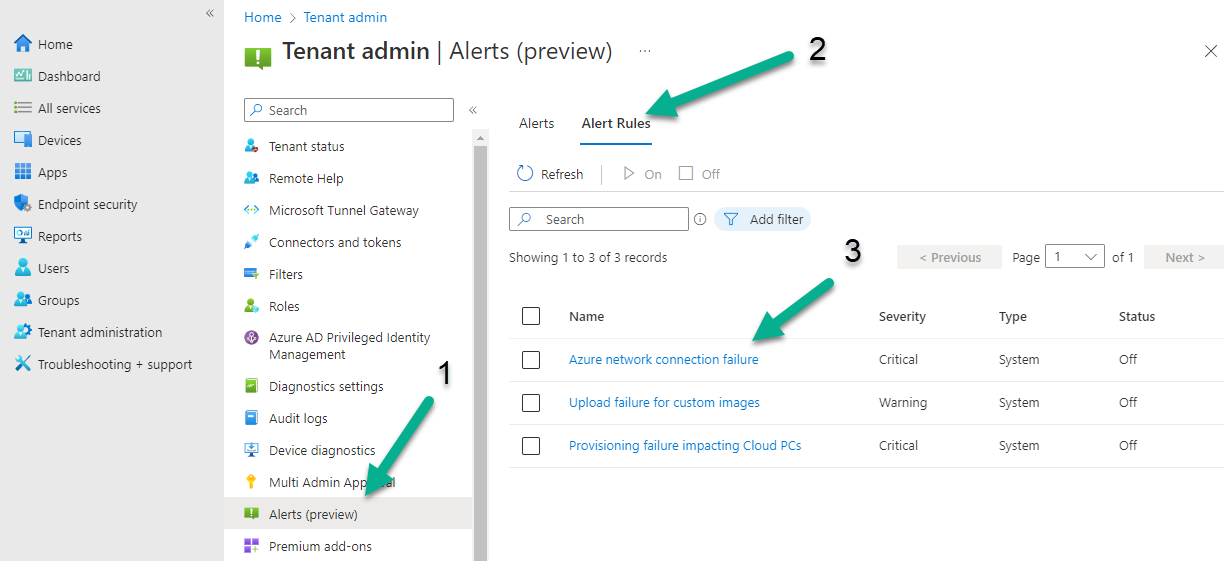
Task: Click the Troubleshooting + support wrench icon
Action: click(23, 364)
